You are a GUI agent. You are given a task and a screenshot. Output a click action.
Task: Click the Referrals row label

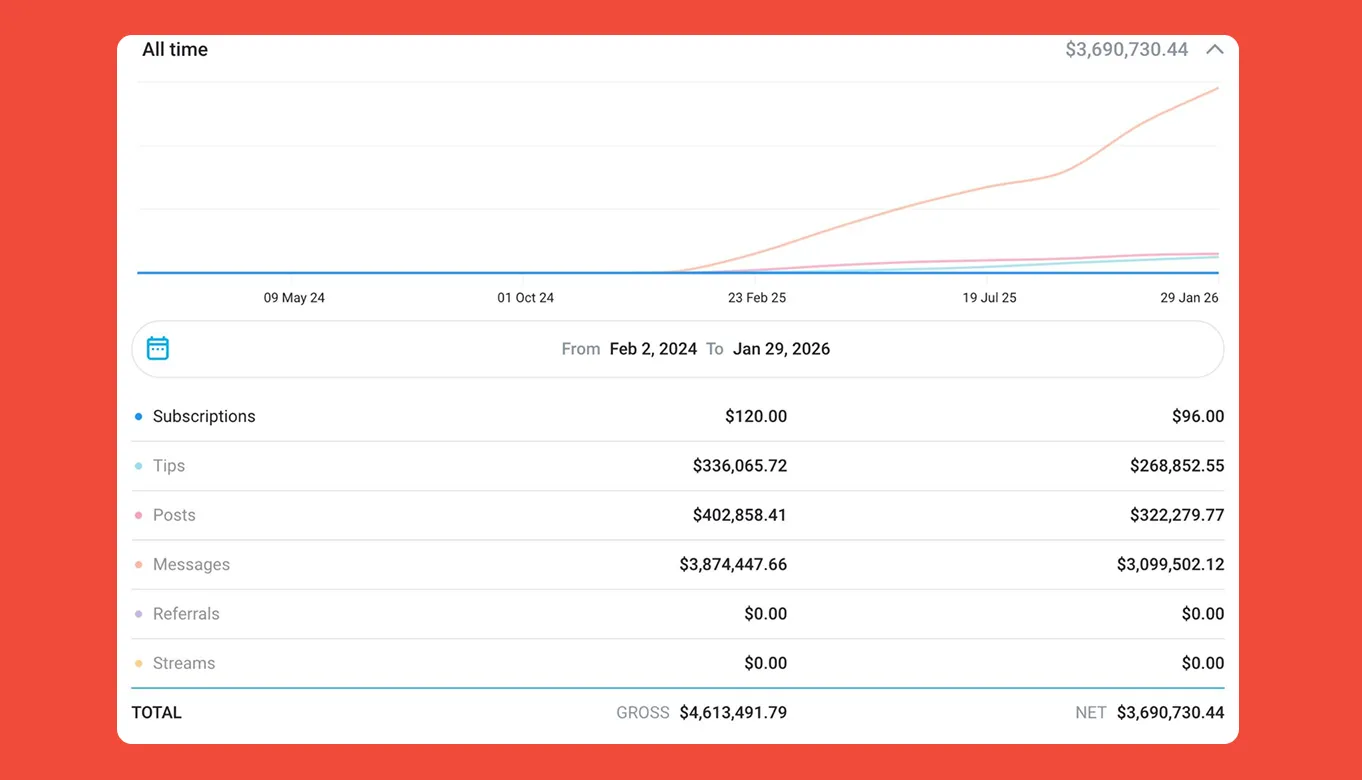point(186,614)
